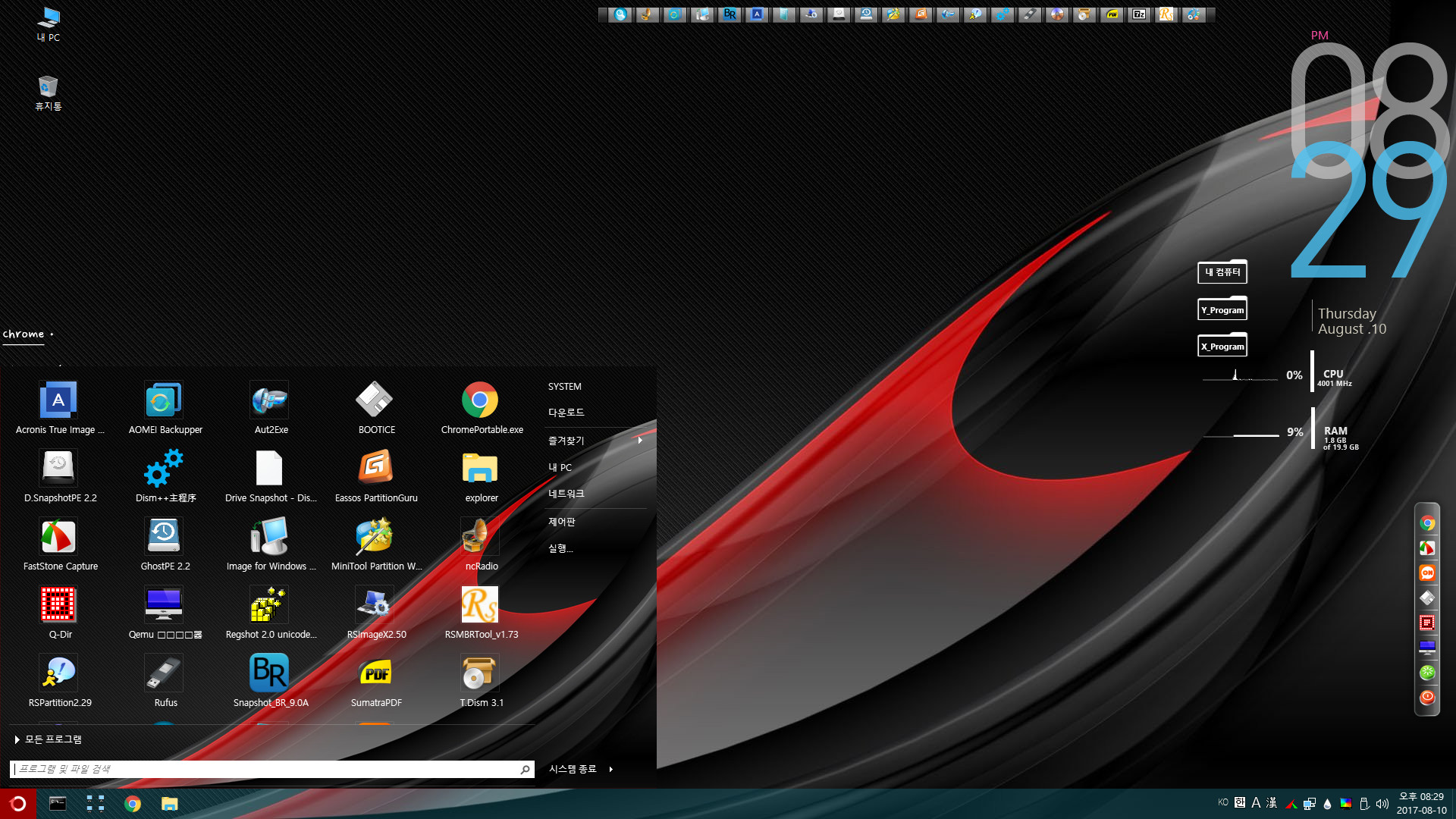Click Rs icon in top launcher bar

coord(1166,14)
